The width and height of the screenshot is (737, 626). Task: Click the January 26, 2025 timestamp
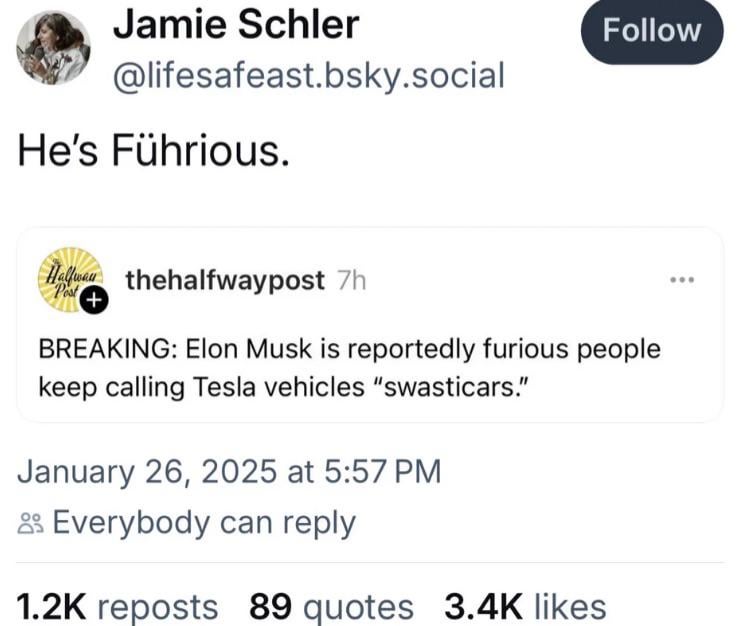click(147, 471)
